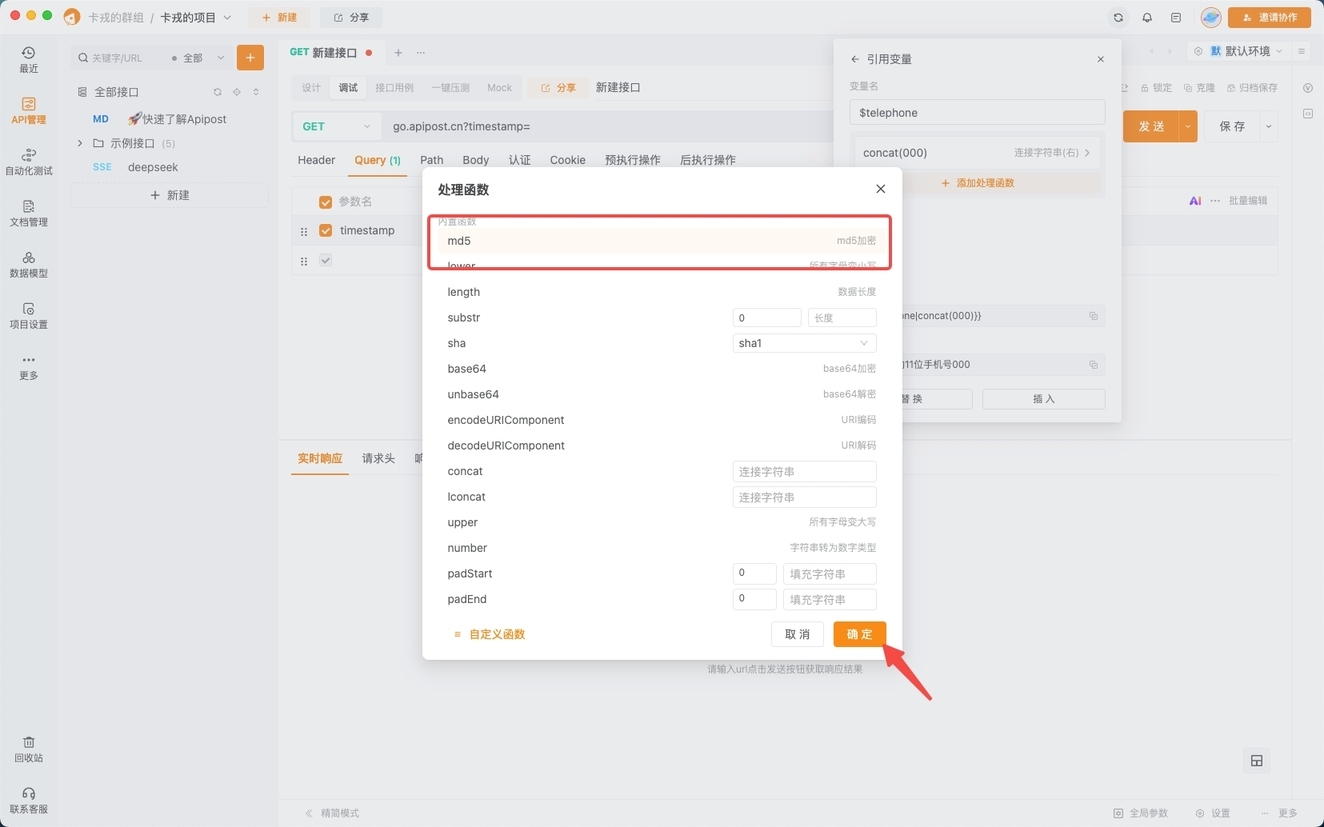1324x827 pixels.
Task: Click the substr start index field
Action: (767, 318)
